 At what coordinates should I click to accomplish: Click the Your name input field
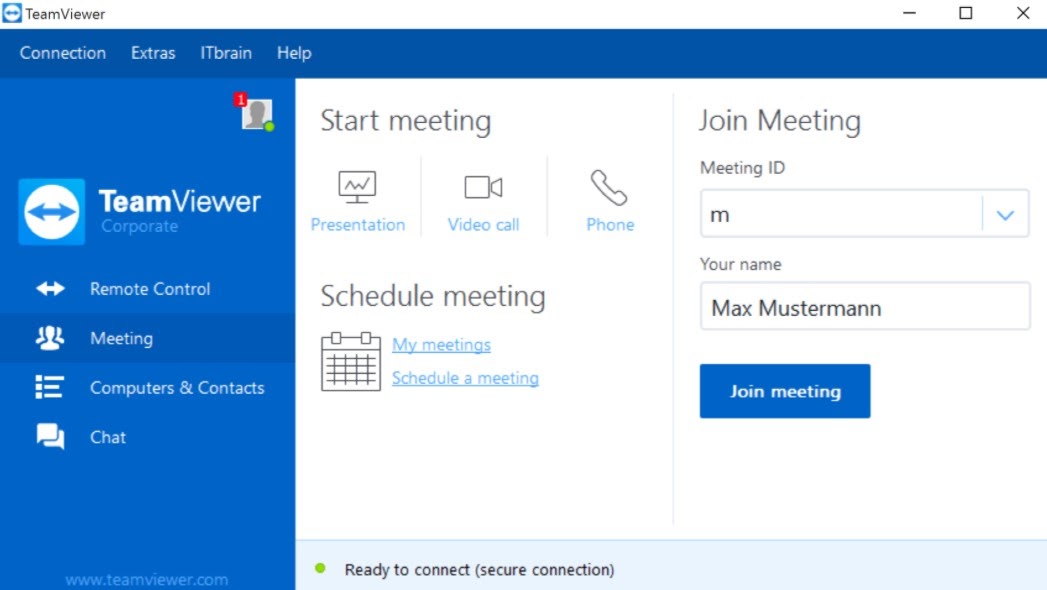865,306
